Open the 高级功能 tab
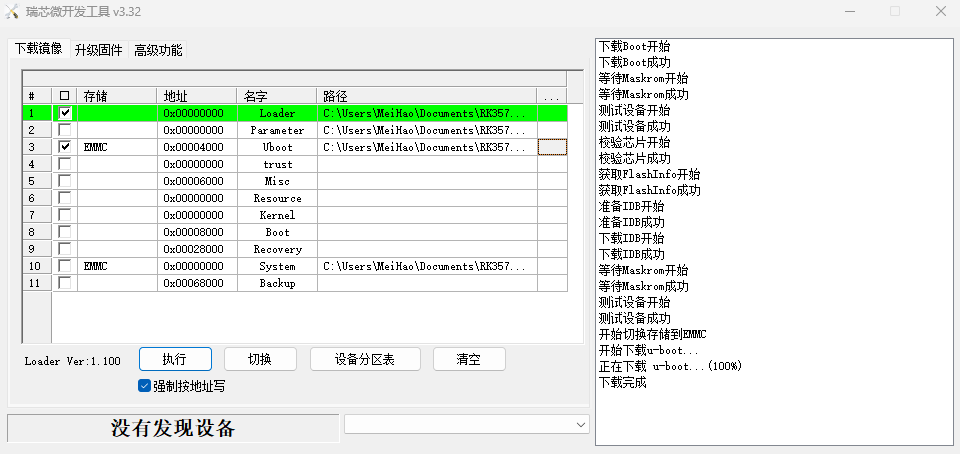 (158, 50)
